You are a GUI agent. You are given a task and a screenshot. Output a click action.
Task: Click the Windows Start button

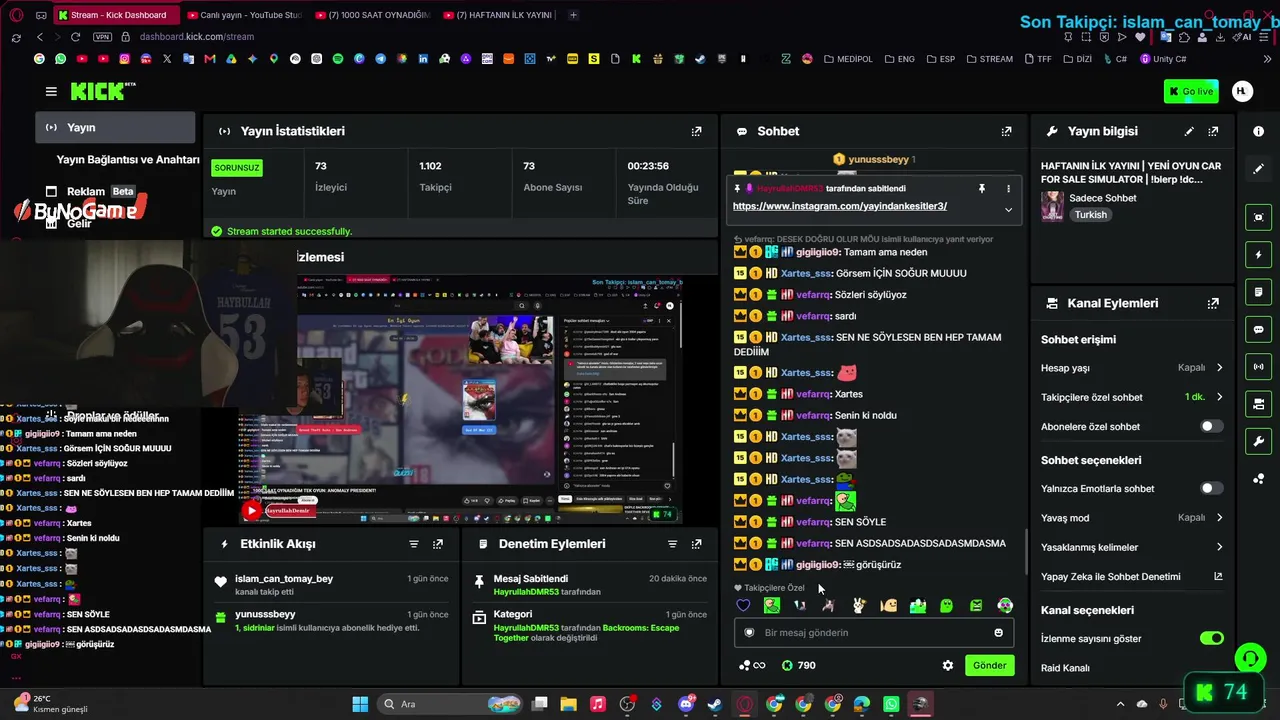pyautogui.click(x=360, y=704)
